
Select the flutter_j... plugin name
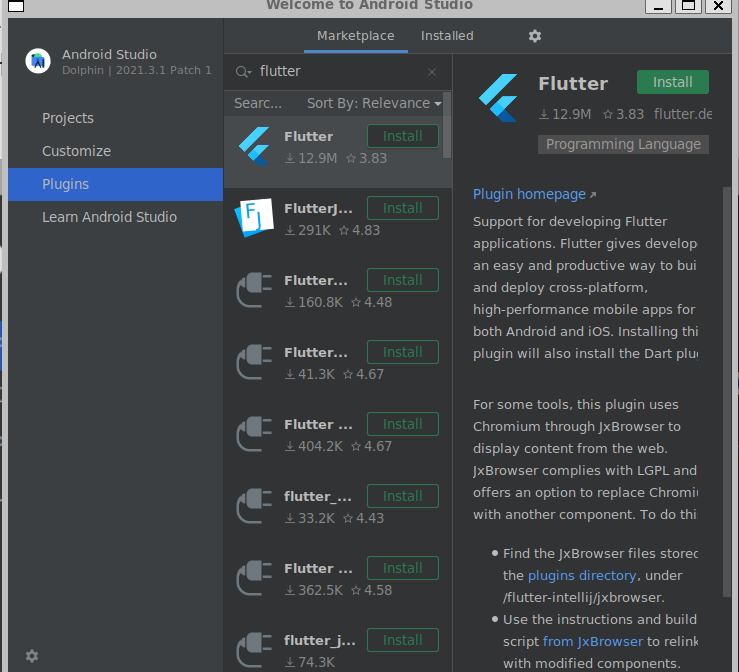[320, 640]
